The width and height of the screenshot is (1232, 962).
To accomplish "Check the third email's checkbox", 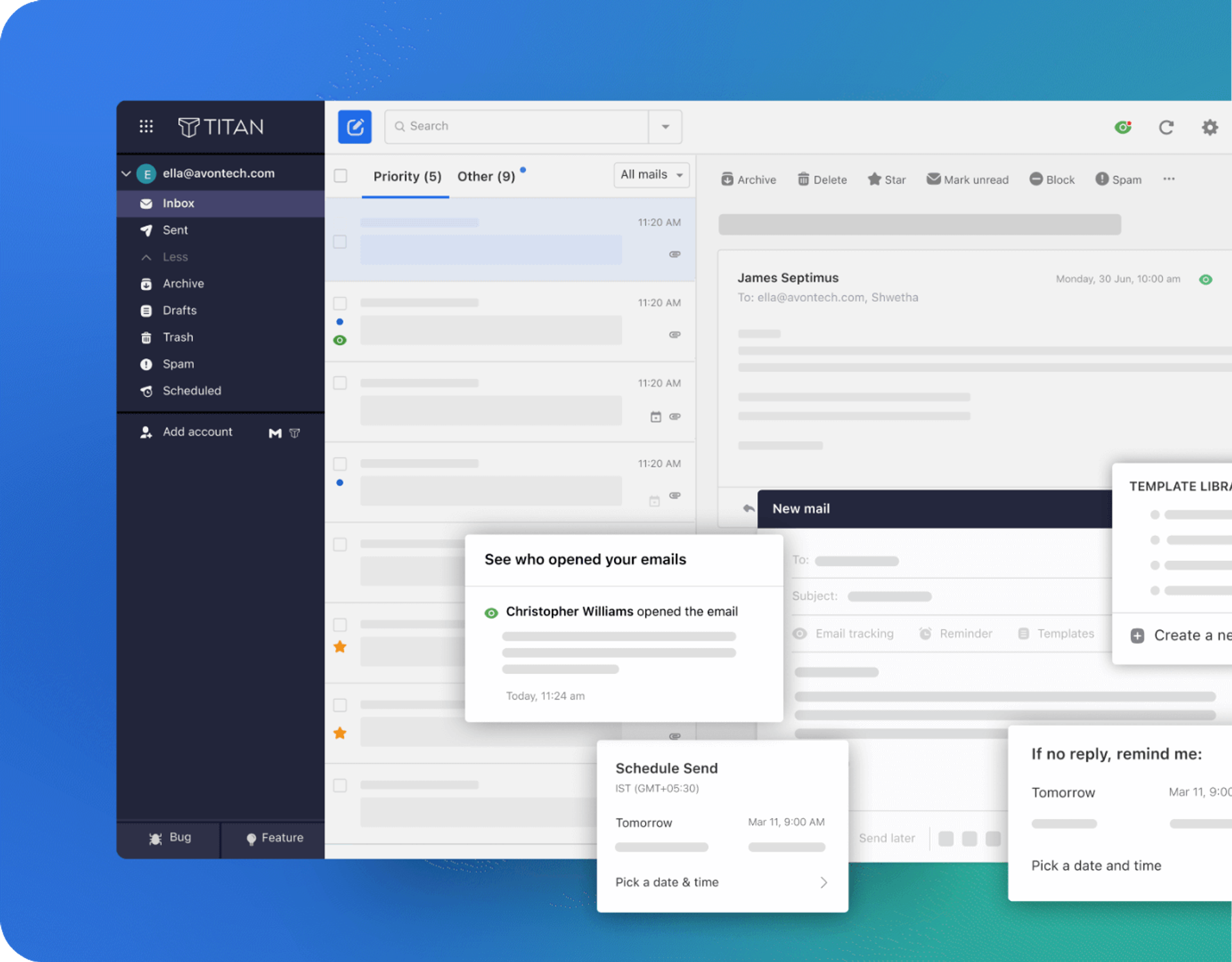I will (x=340, y=383).
